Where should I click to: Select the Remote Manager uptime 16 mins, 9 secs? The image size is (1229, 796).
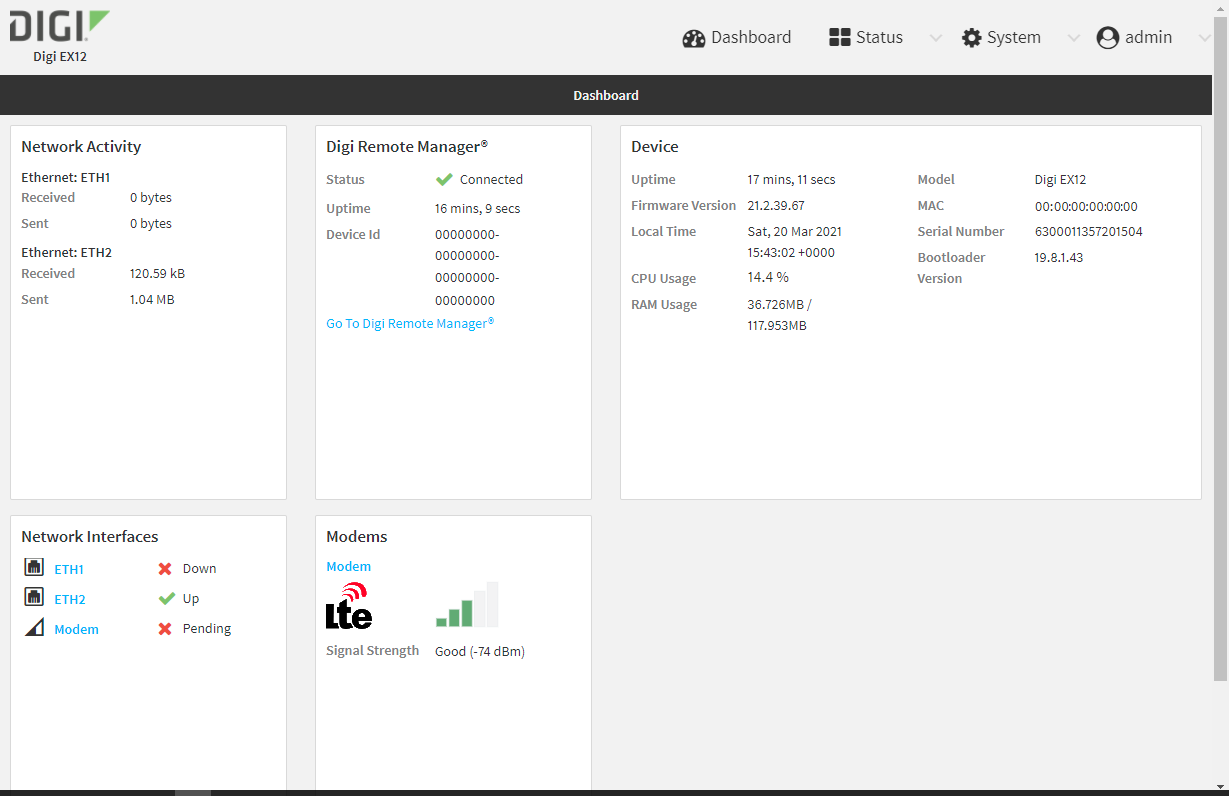pyautogui.click(x=478, y=208)
